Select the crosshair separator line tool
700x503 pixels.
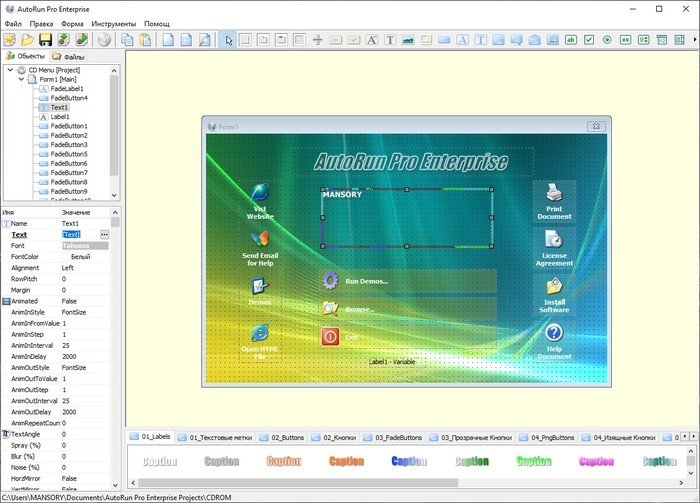[317, 40]
